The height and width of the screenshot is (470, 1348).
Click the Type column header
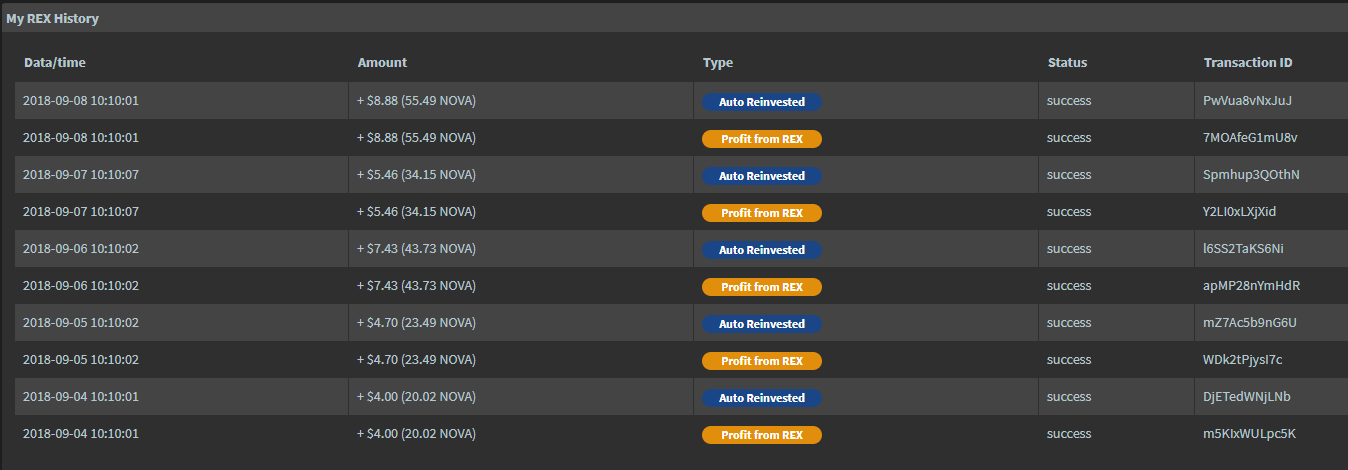point(718,63)
